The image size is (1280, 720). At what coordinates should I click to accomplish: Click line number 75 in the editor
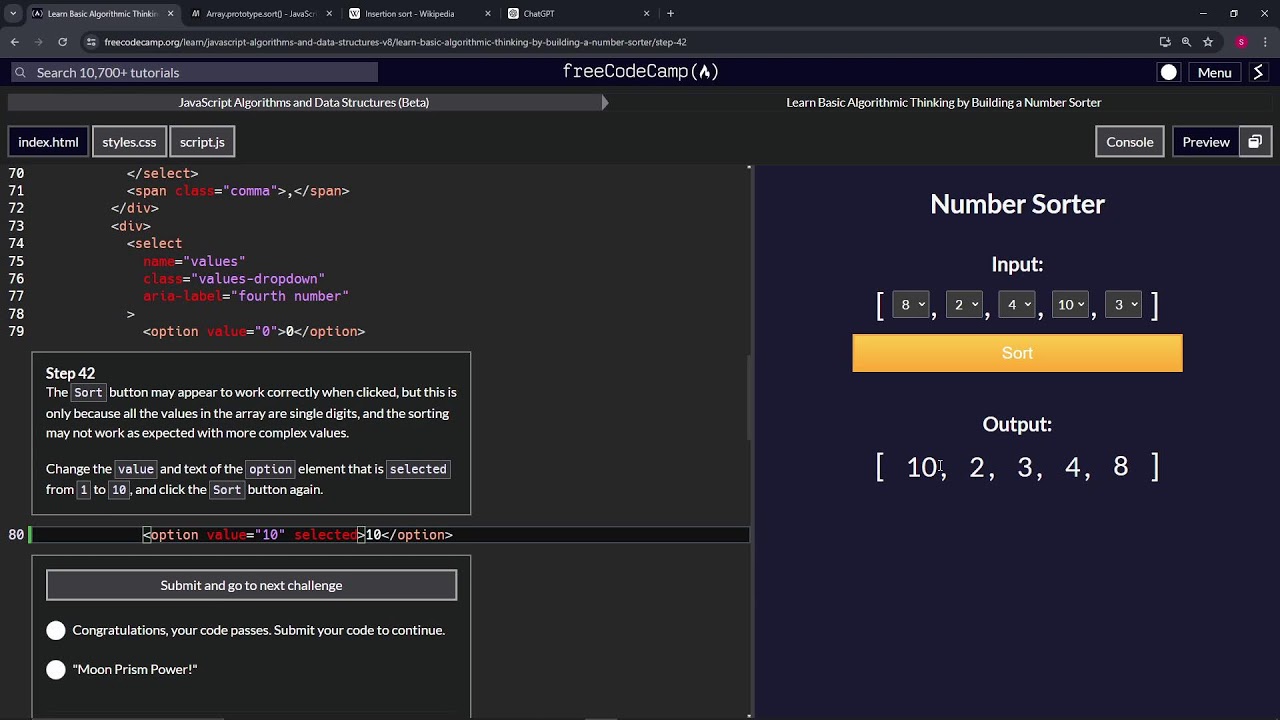point(16,261)
